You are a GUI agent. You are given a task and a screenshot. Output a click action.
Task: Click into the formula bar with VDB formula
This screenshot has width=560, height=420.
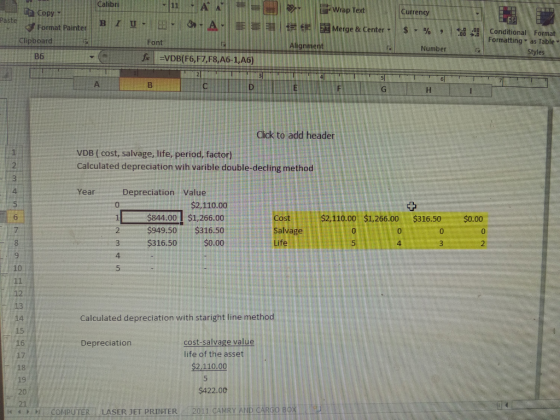(x=355, y=60)
